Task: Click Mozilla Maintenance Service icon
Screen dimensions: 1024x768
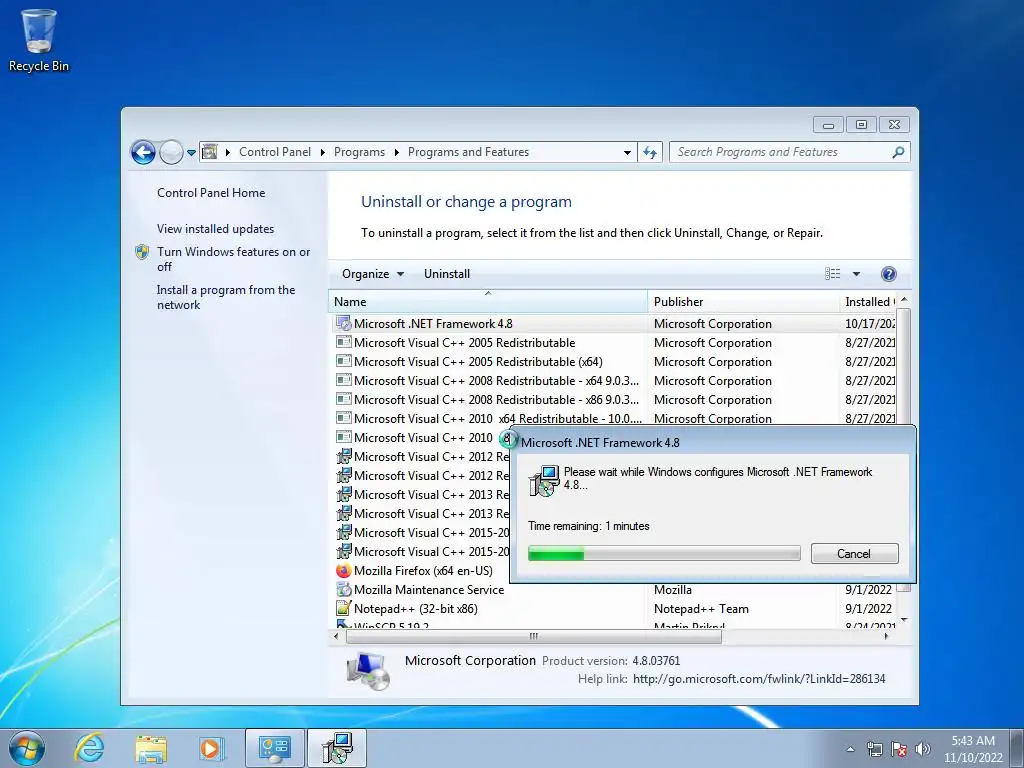Action: coord(344,589)
